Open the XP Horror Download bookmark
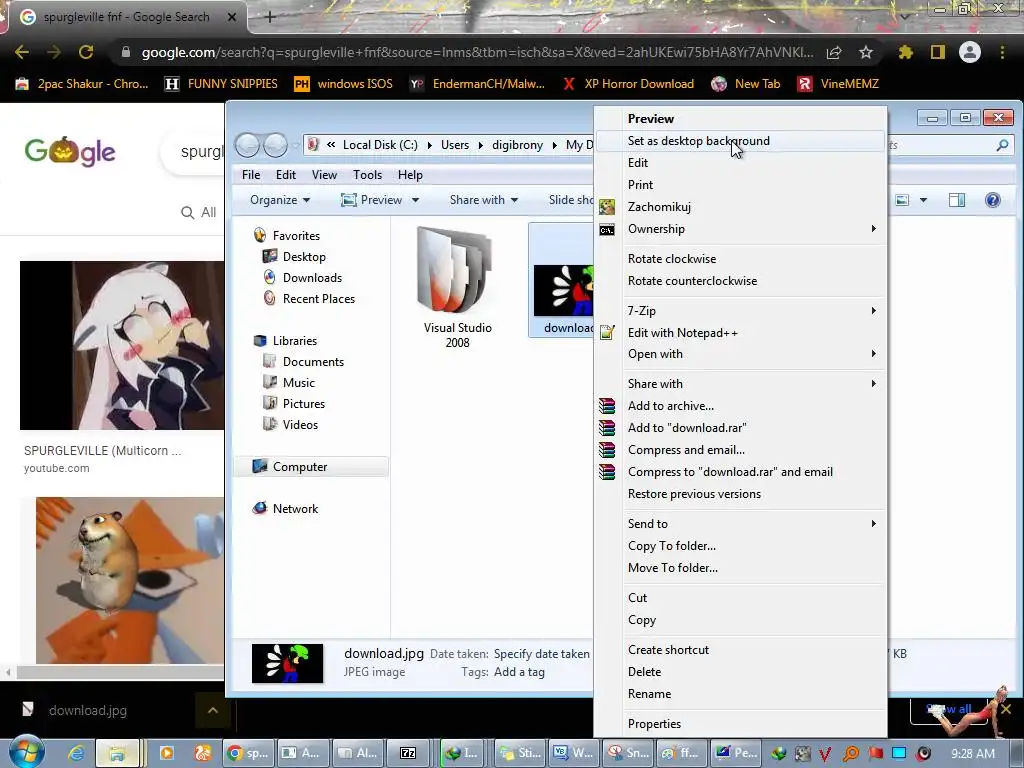The width and height of the screenshot is (1024, 768). [x=628, y=84]
